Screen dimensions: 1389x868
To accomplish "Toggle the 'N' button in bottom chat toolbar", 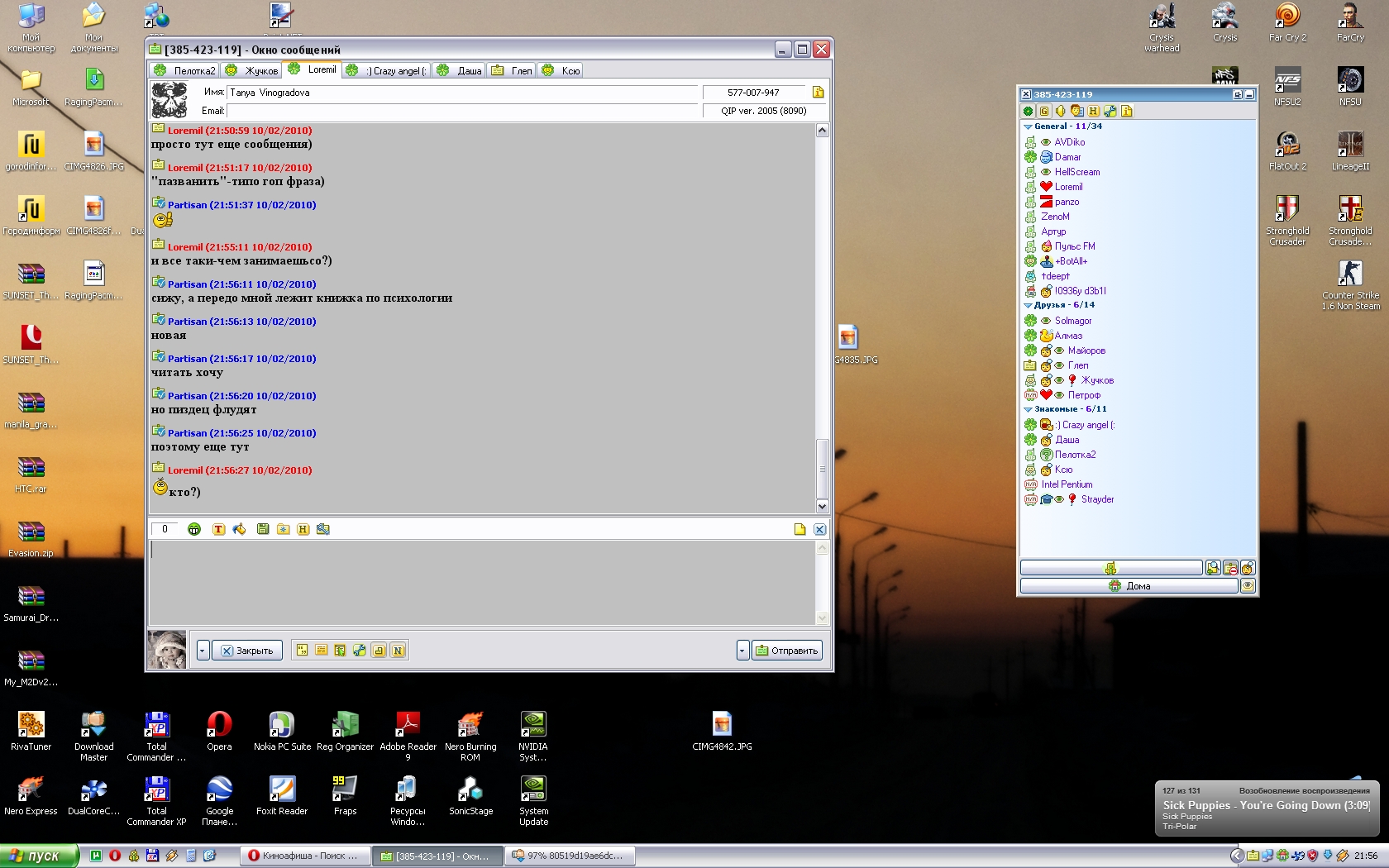I will (398, 651).
